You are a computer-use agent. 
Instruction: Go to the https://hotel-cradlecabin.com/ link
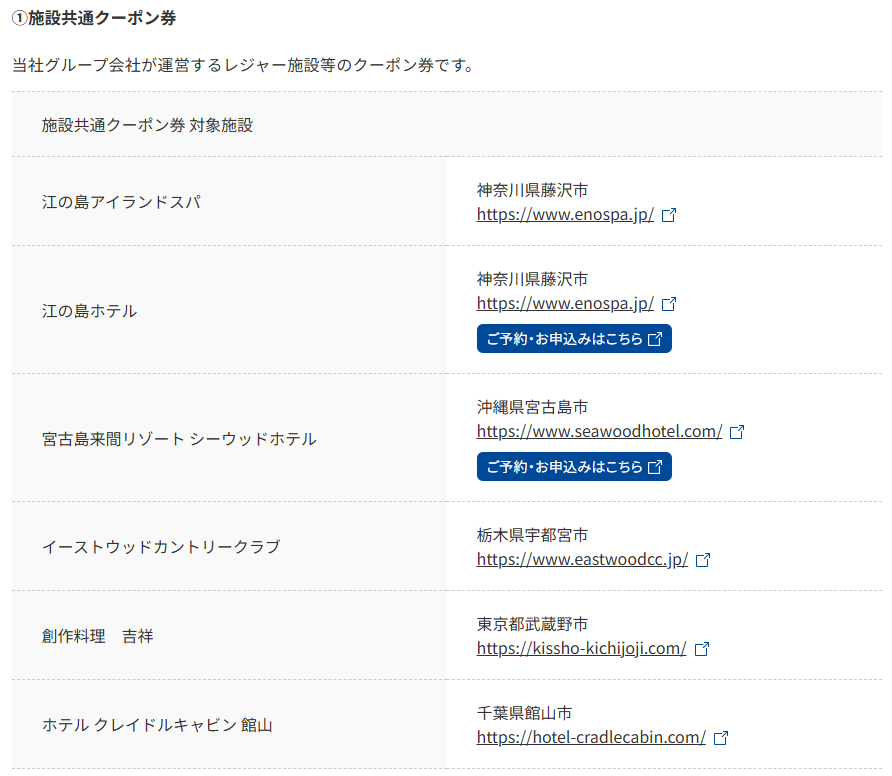point(591,738)
